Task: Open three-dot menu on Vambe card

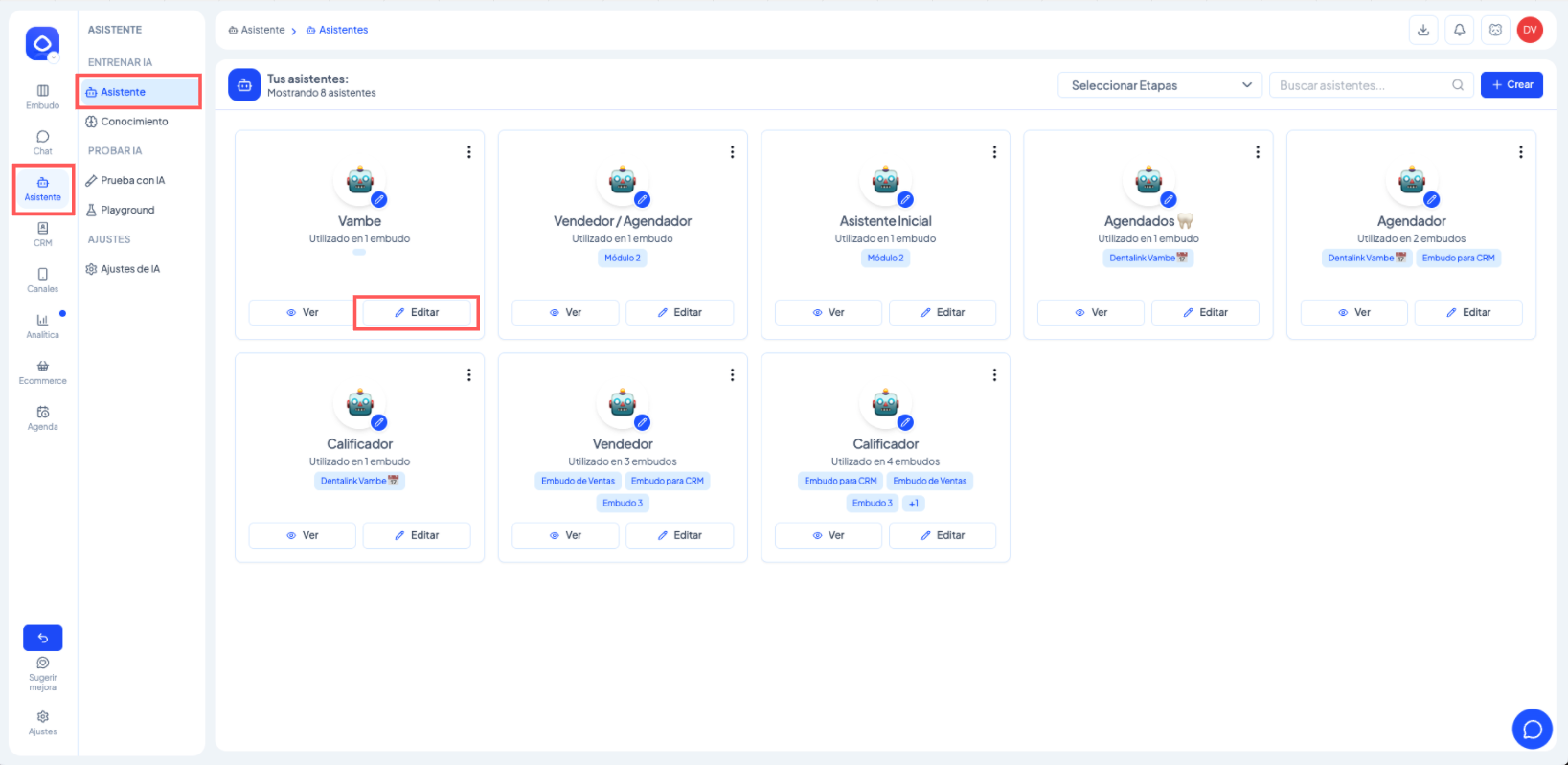Action: click(468, 152)
